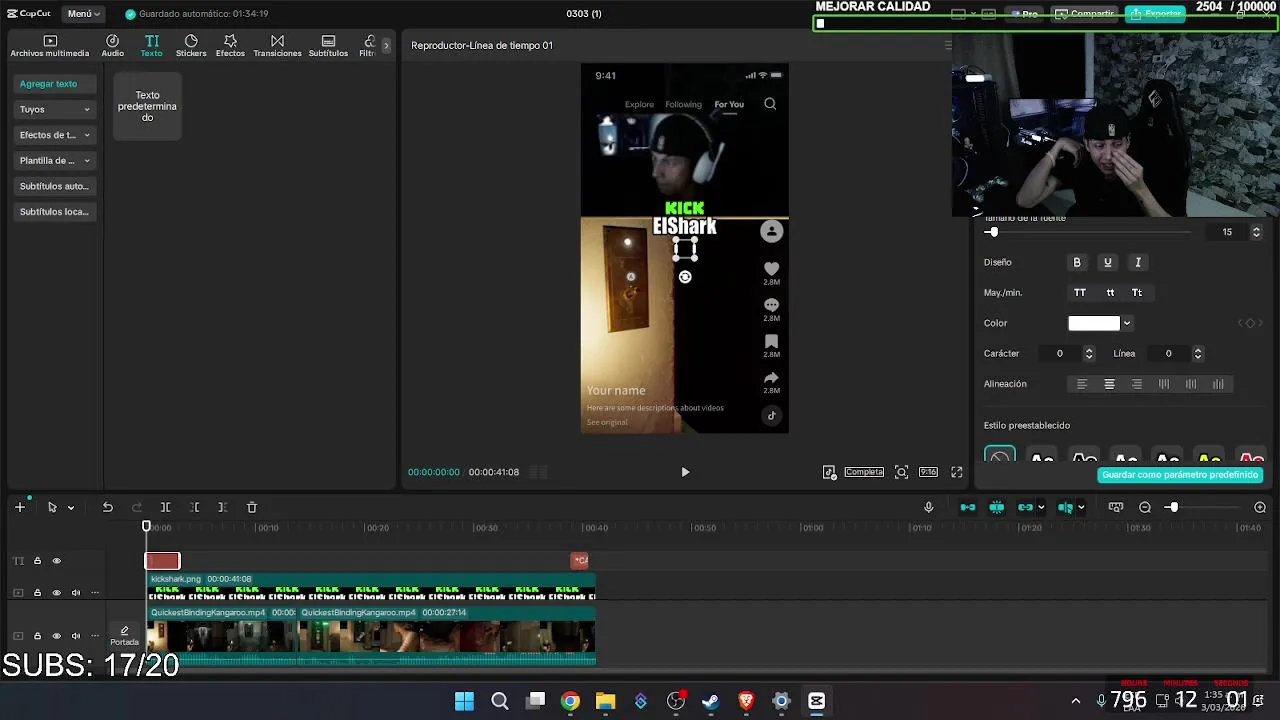1280x720 pixels.
Task: Expand the Plantilla de texto section
Action: (54, 160)
